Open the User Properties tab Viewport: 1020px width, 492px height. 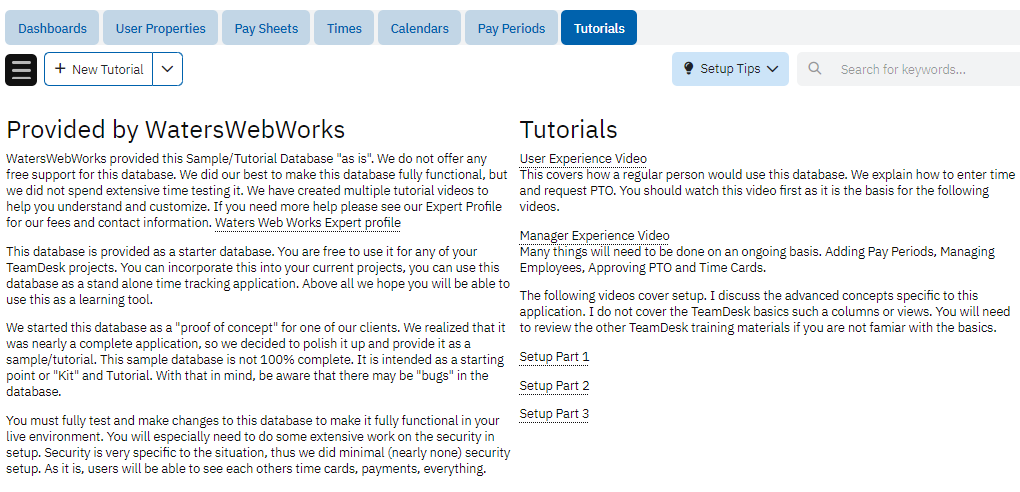(160, 28)
